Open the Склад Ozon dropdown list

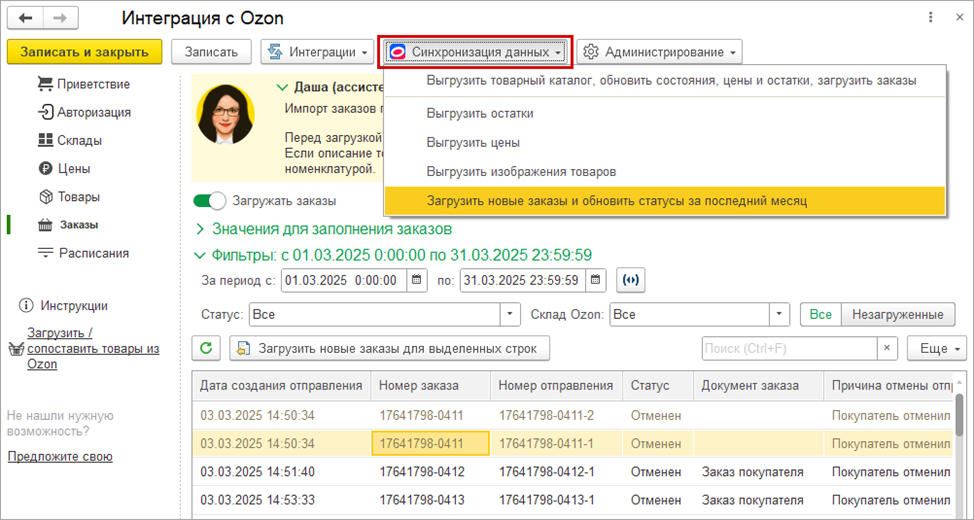(780, 314)
